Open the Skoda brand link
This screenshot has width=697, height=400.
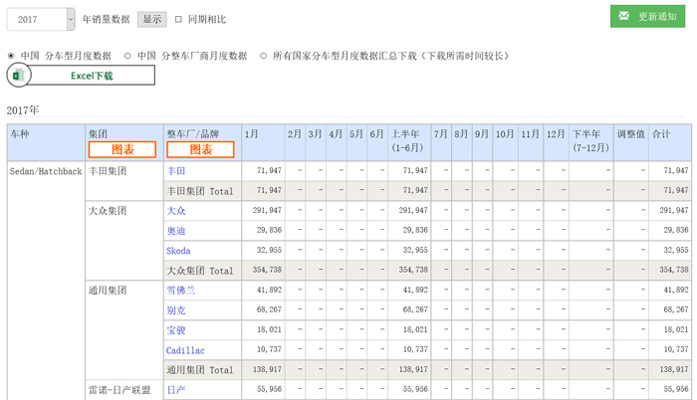point(178,251)
